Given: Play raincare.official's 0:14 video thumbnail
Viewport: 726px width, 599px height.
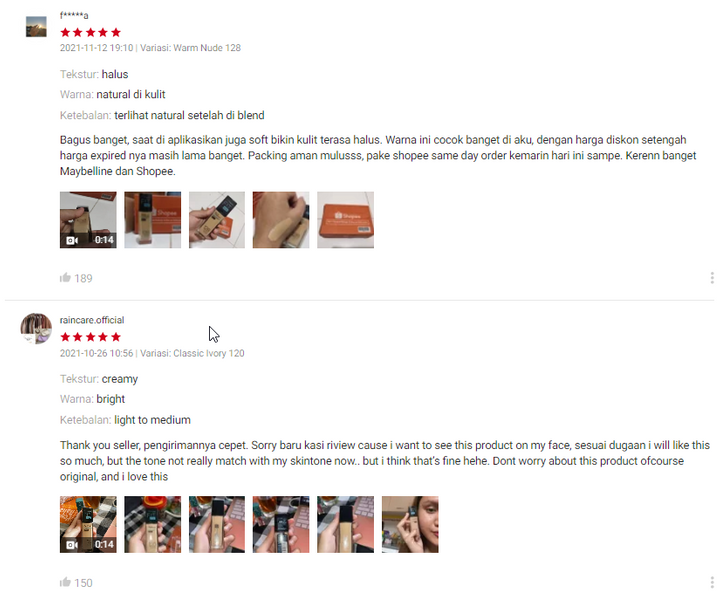Looking at the screenshot, I should click(x=88, y=524).
